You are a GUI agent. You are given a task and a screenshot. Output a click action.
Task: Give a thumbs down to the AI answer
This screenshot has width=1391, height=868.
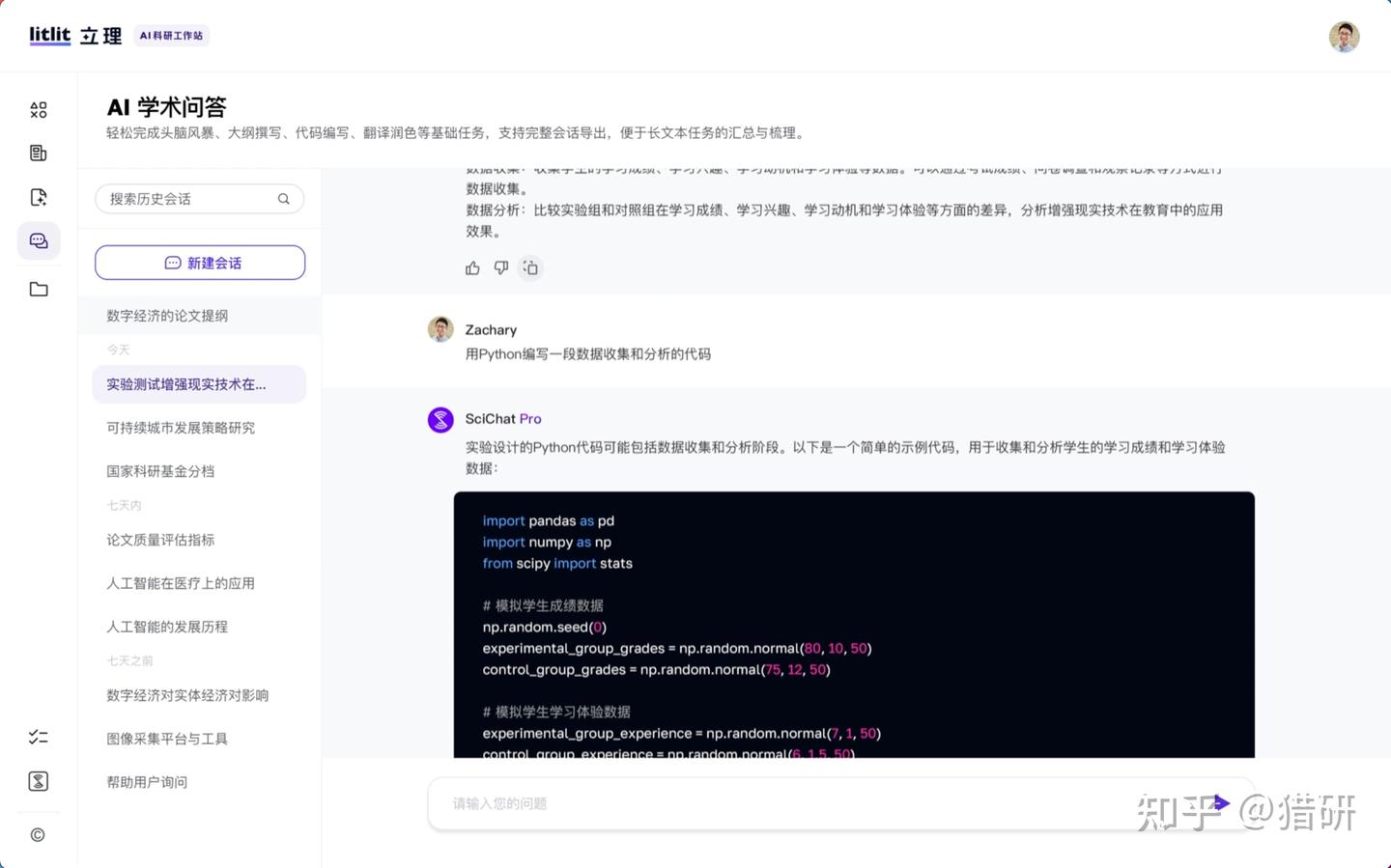pos(501,267)
